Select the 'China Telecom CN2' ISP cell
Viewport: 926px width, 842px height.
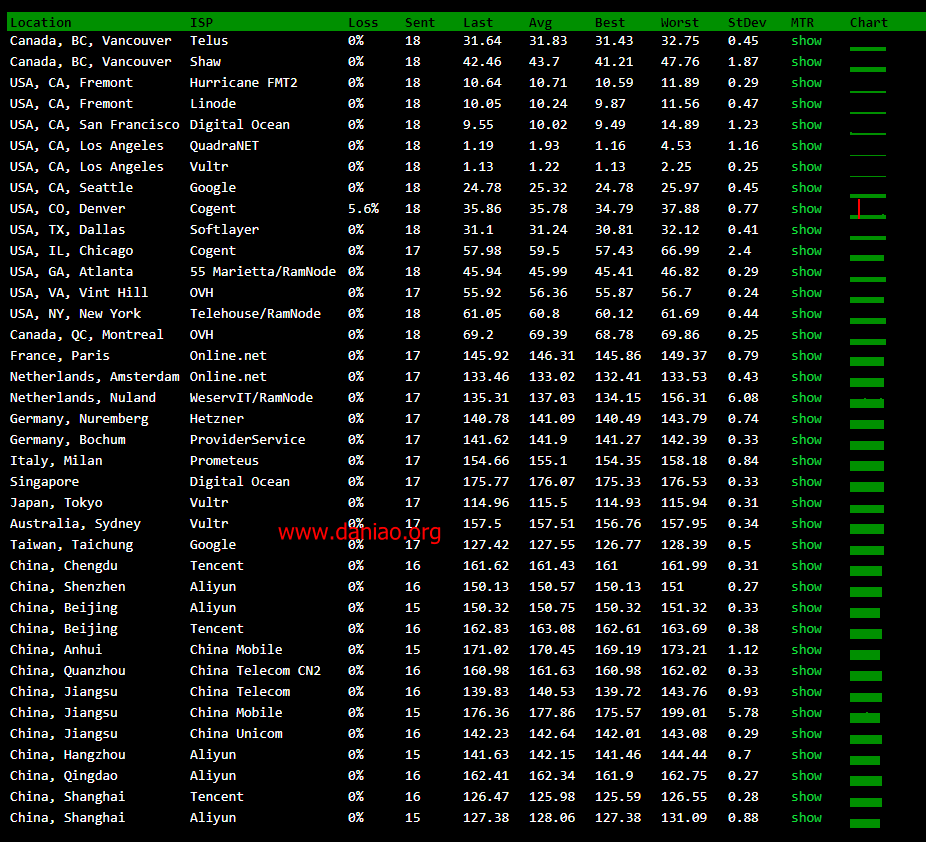pos(255,671)
